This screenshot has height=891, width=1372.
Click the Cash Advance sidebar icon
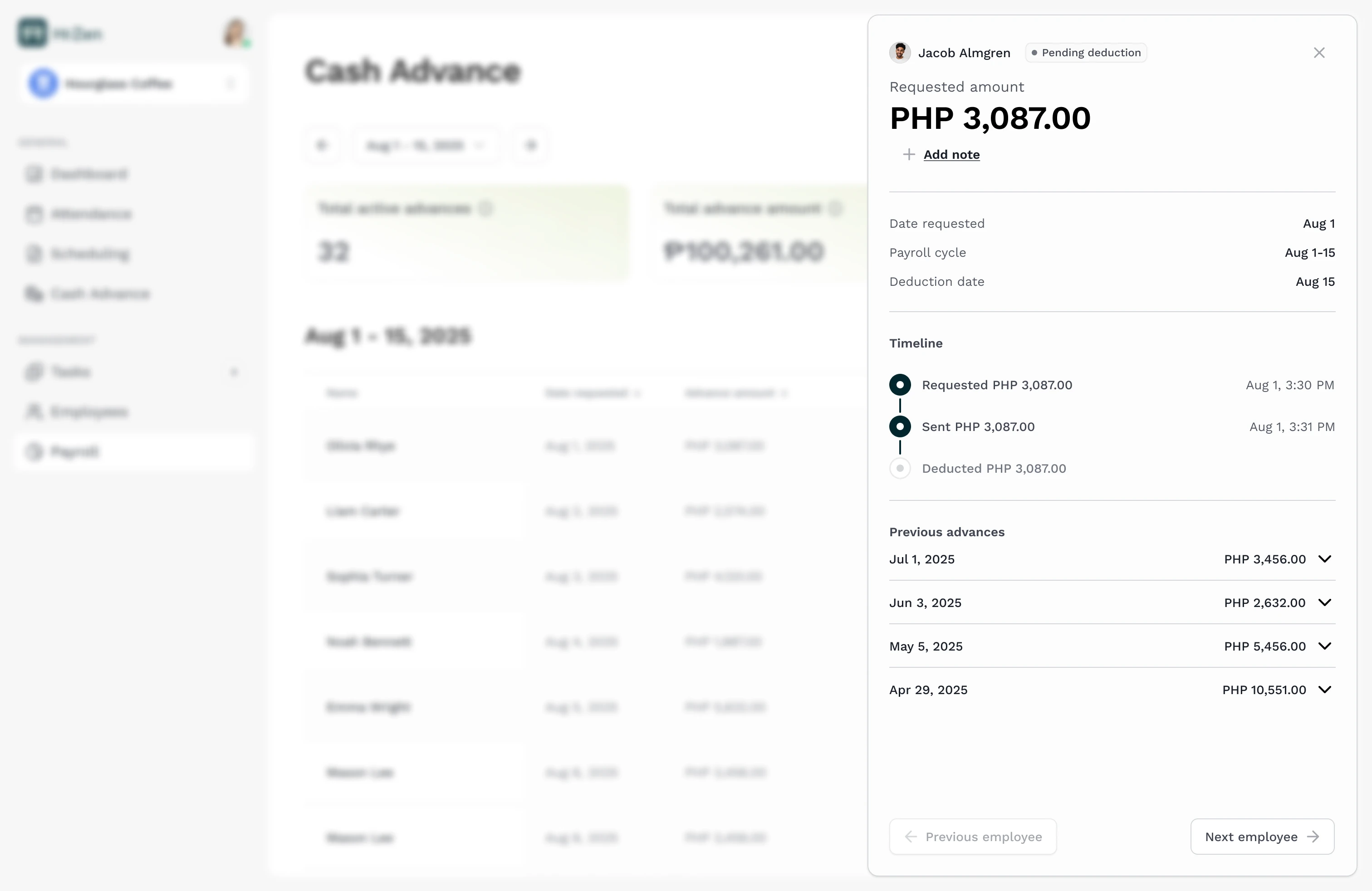[34, 294]
